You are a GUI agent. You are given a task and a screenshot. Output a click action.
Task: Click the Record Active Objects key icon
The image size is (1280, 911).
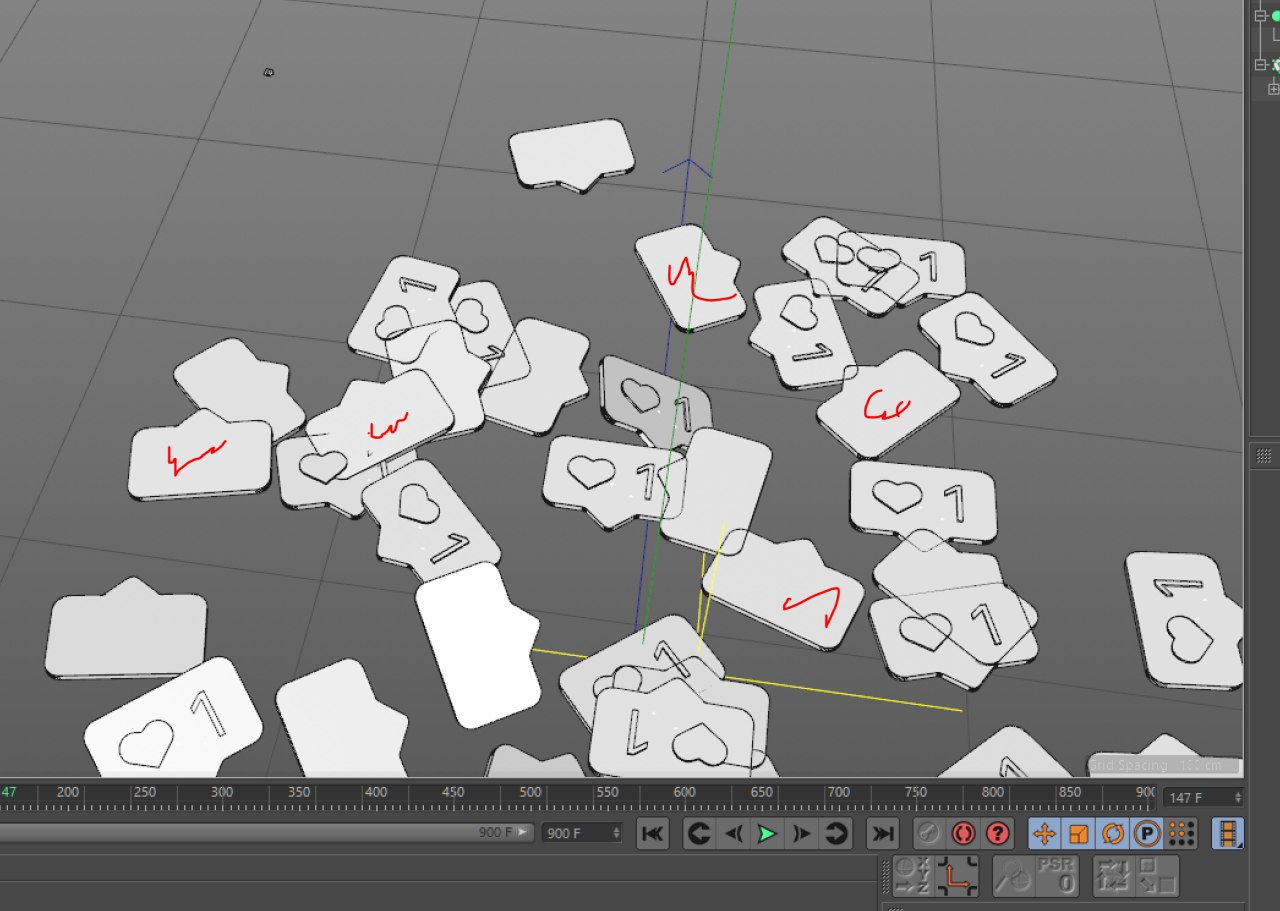coord(929,833)
